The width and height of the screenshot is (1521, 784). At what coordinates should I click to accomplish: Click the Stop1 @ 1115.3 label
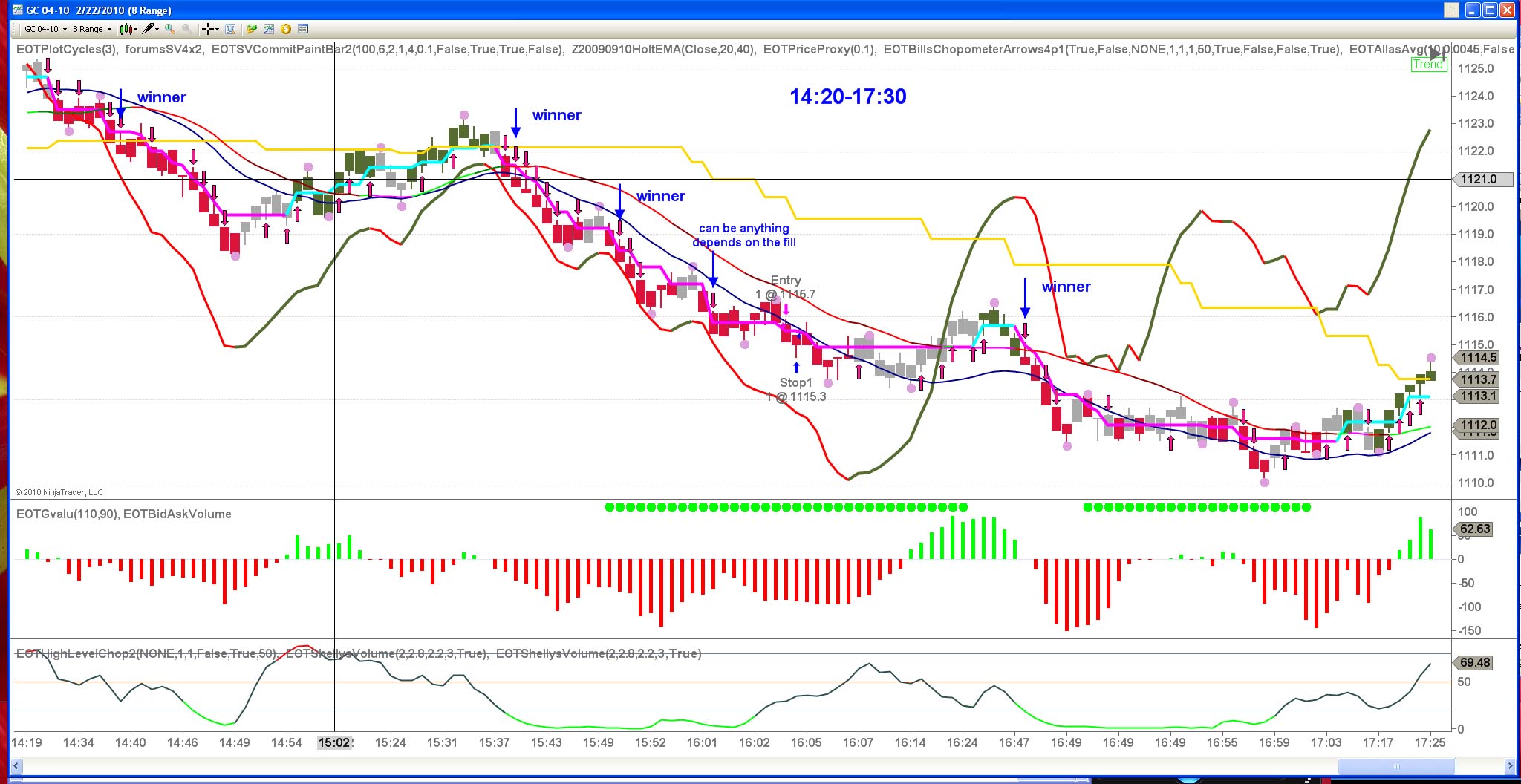coord(796,390)
